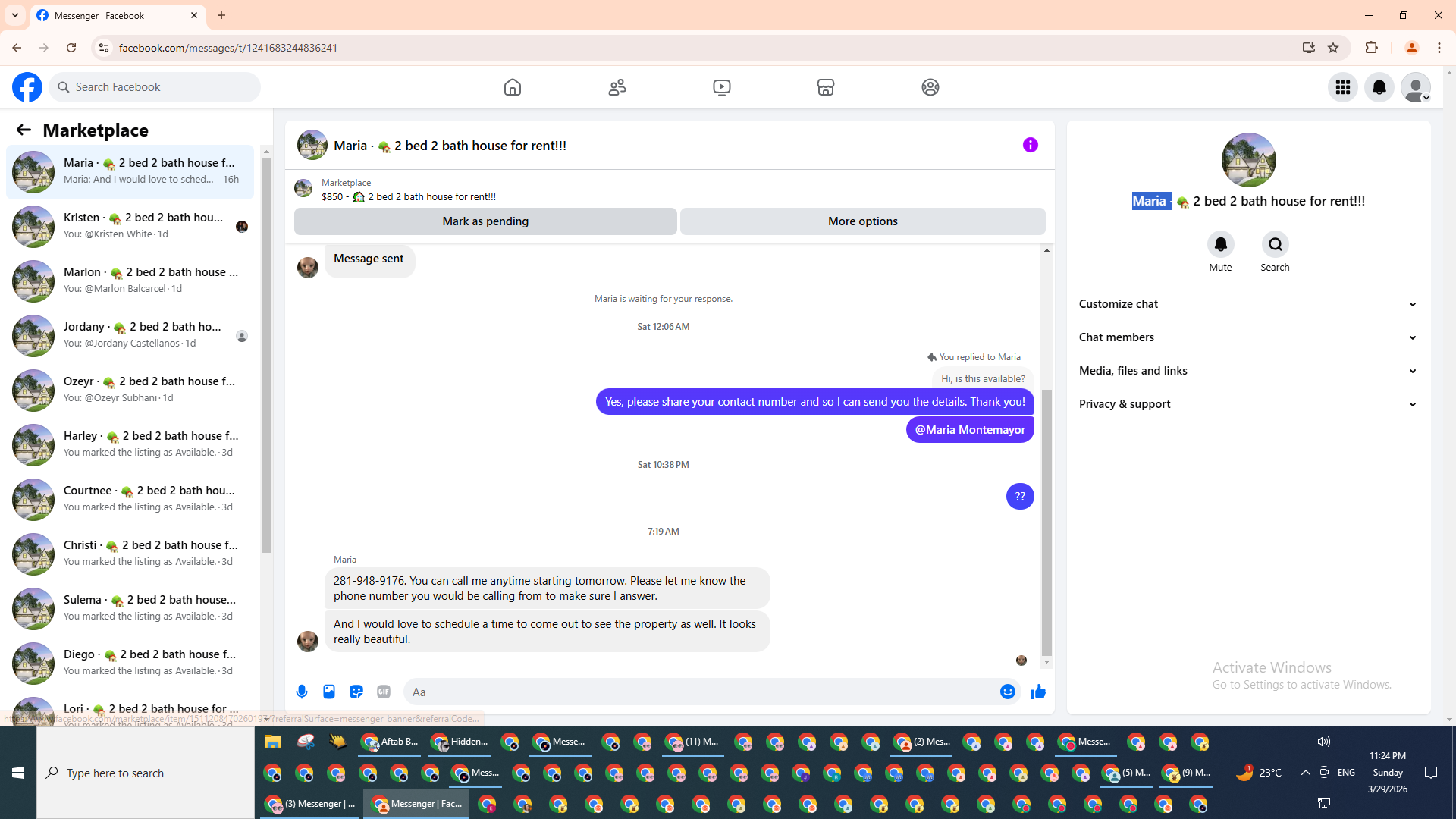Bookmark this page with the star
The width and height of the screenshot is (1456, 819).
click(x=1333, y=48)
